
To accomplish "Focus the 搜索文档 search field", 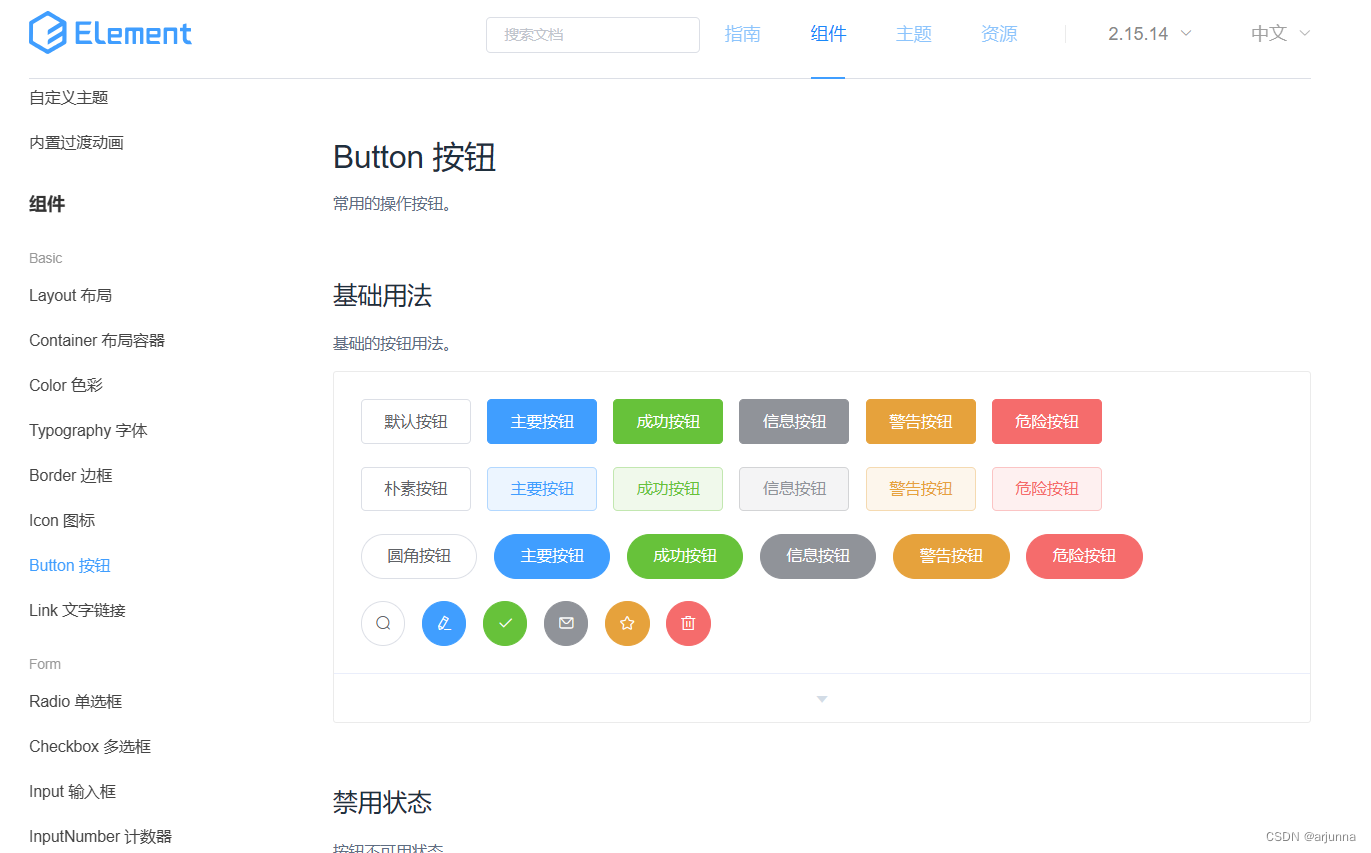I will [593, 35].
